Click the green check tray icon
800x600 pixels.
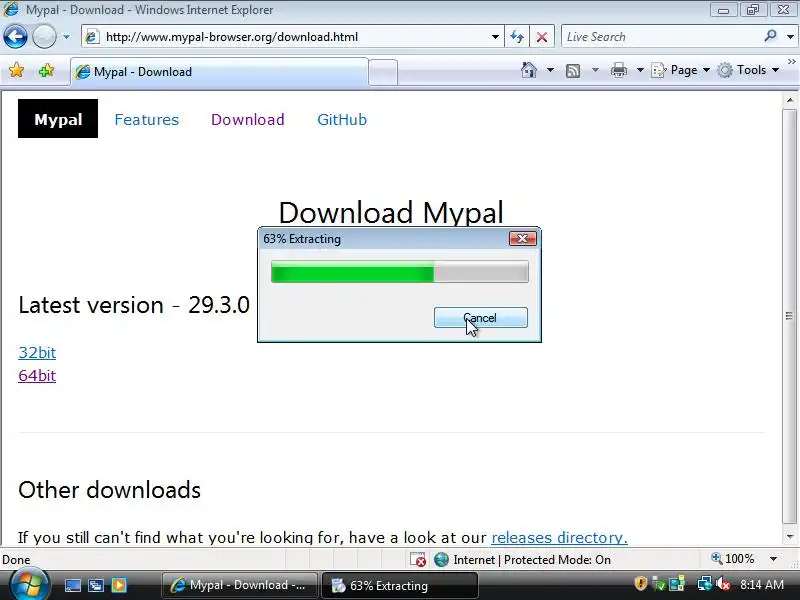[x=659, y=584]
